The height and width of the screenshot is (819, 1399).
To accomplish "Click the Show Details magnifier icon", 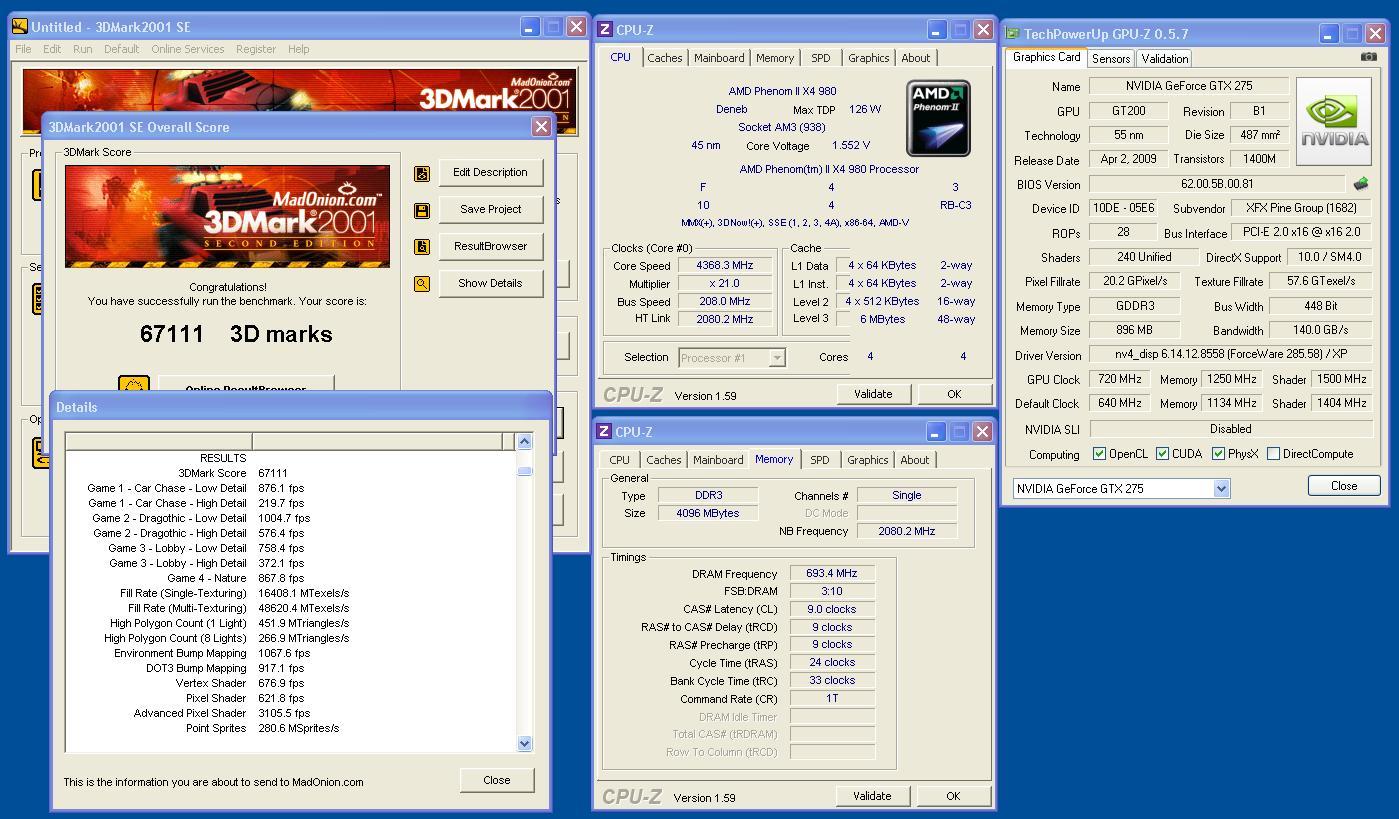I will click(x=422, y=284).
